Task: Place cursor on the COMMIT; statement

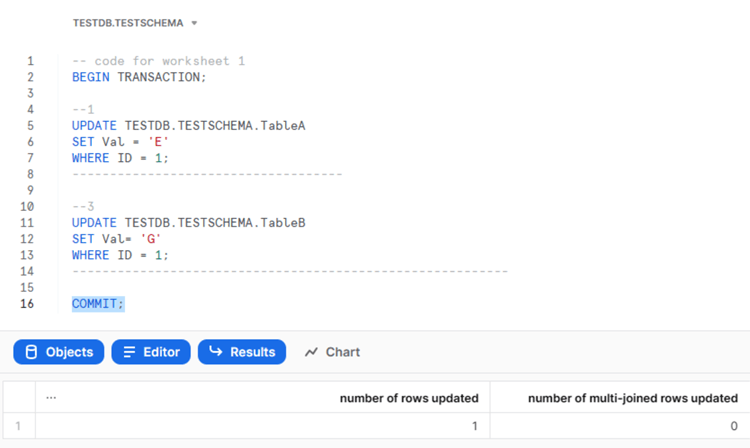Action: tap(98, 304)
